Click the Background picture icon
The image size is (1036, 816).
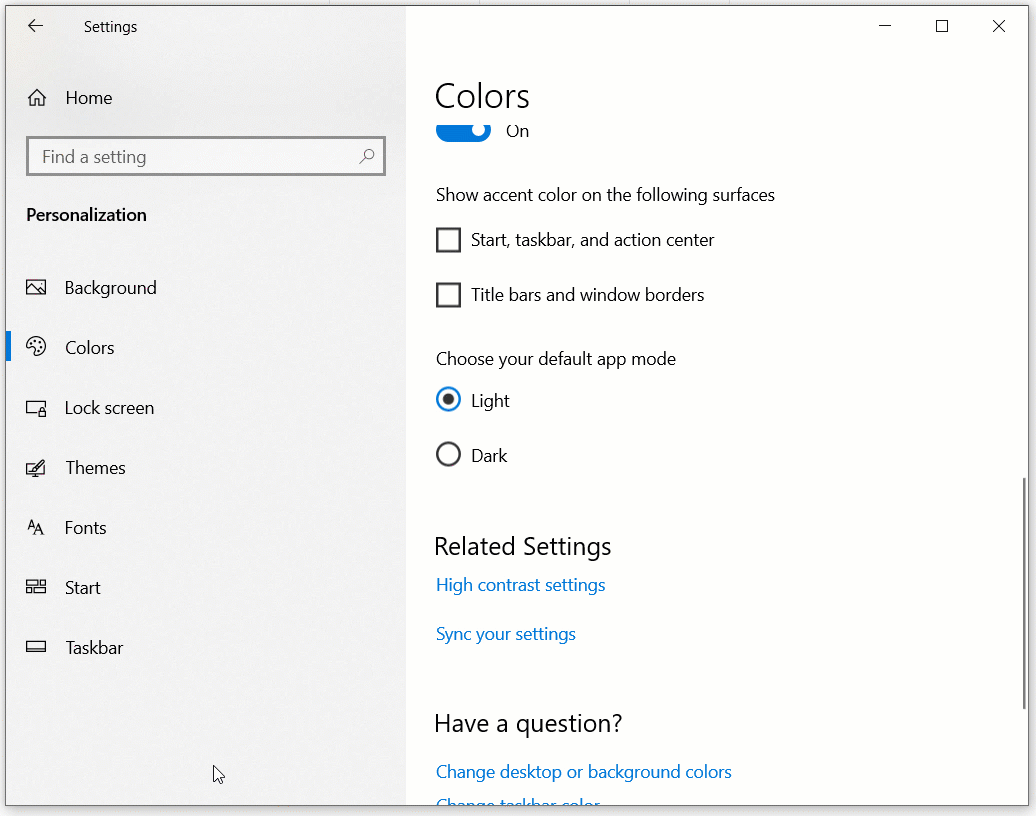(x=37, y=288)
